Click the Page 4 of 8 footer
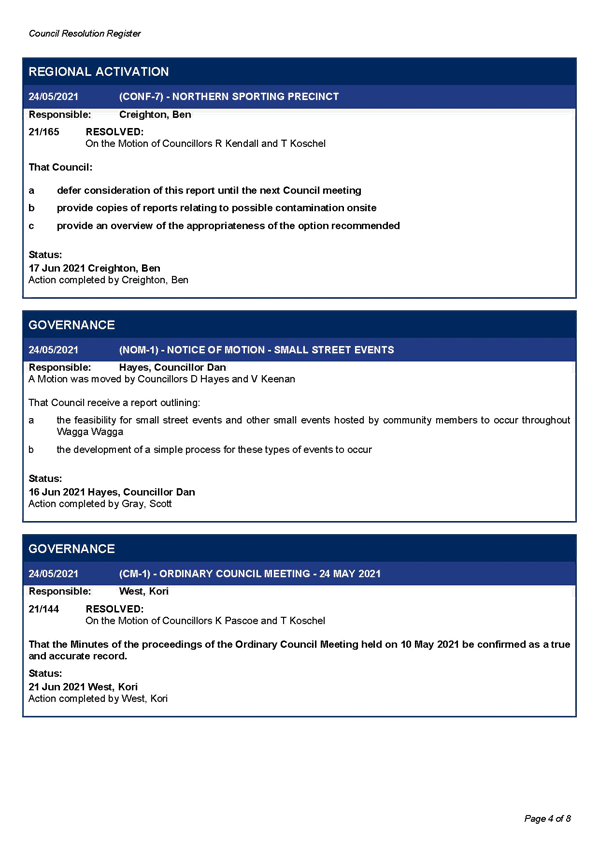Image resolution: width=599 pixels, height=848 pixels. tap(547, 819)
